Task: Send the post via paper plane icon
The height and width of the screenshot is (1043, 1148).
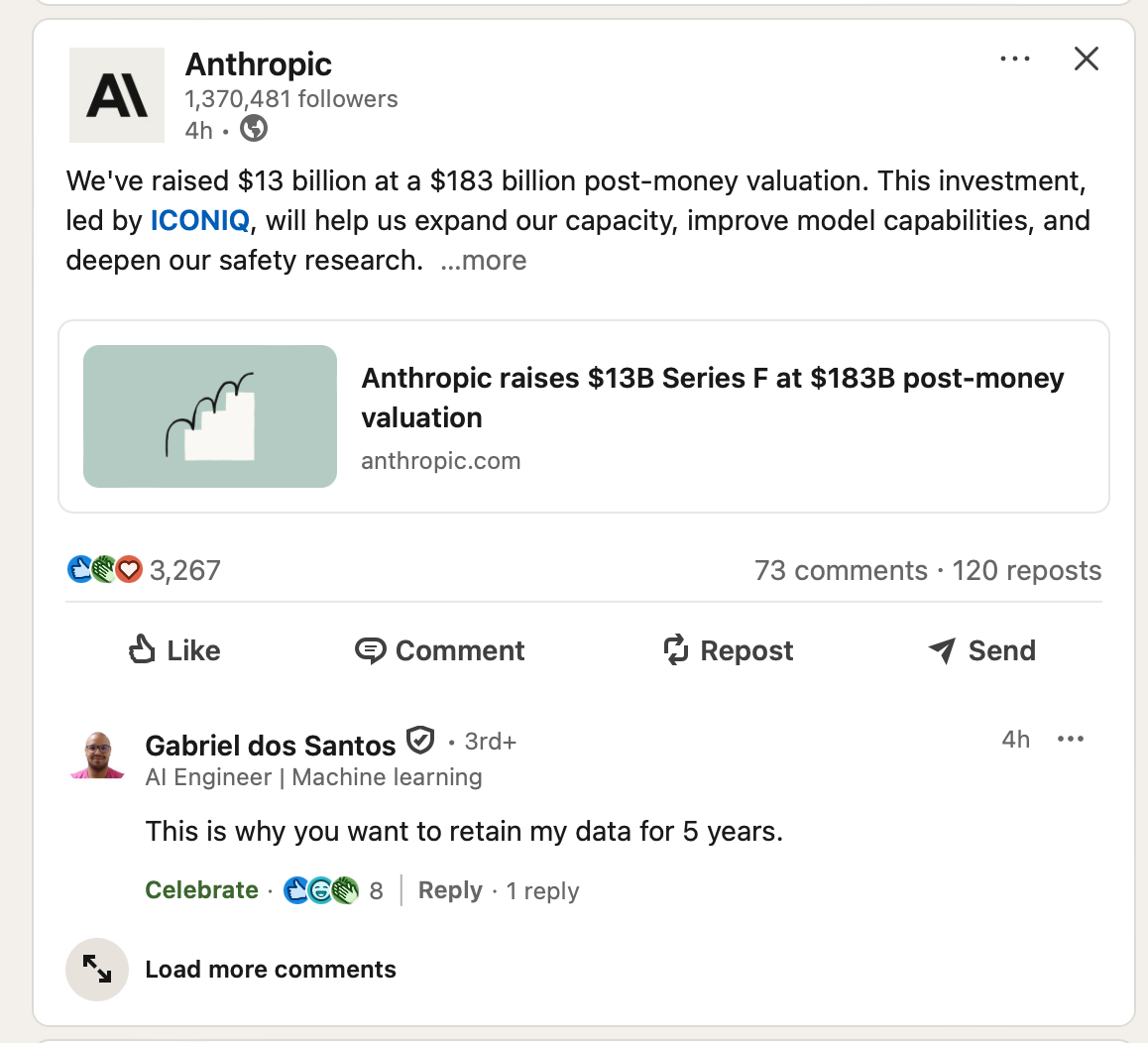Action: [x=982, y=650]
